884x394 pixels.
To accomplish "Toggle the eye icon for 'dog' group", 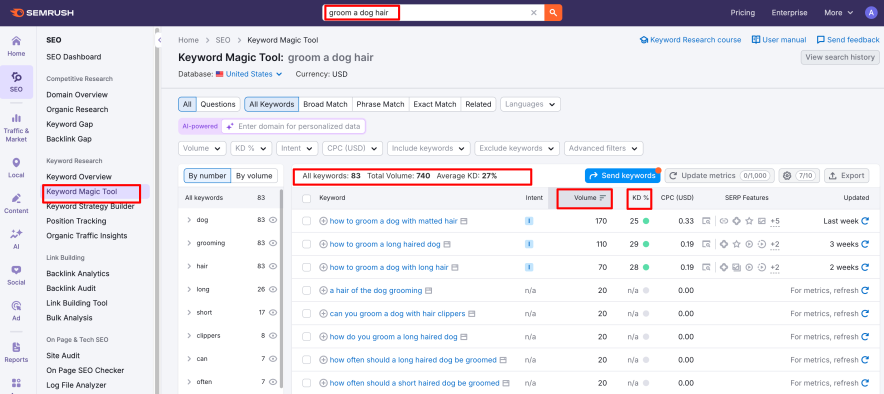I will pyautogui.click(x=273, y=220).
